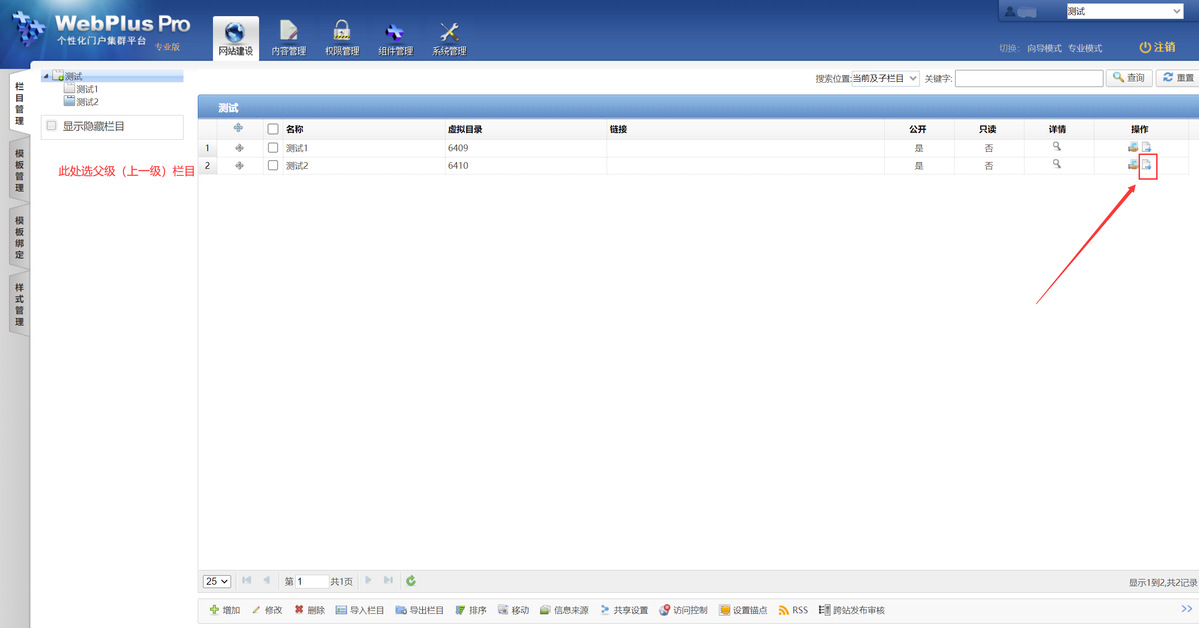Open the 内容管理 module
The image size is (1199, 628).
tap(288, 38)
